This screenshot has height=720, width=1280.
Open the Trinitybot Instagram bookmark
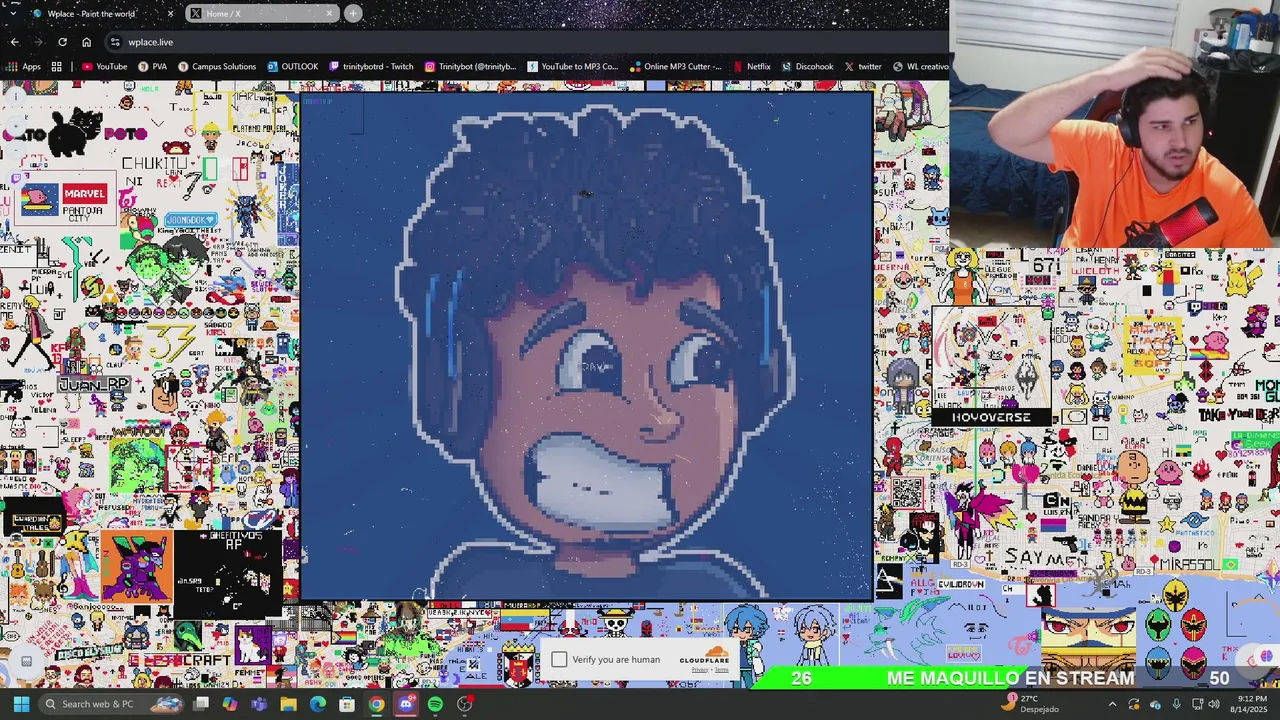coord(470,67)
